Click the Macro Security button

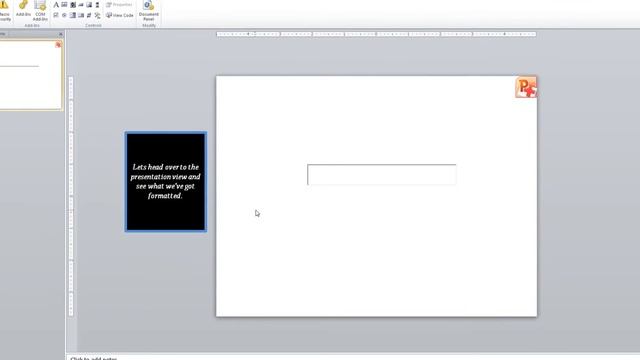pyautogui.click(x=4, y=11)
